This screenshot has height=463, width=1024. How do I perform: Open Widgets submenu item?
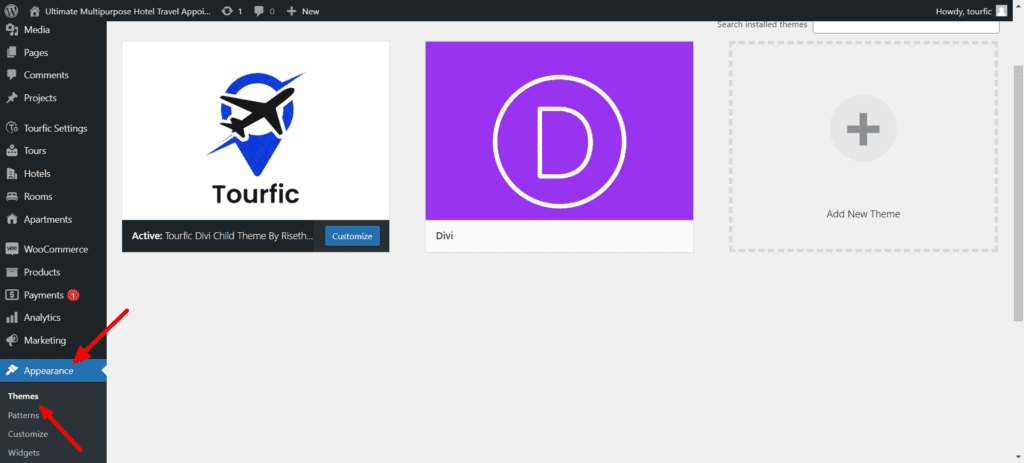[x=24, y=453]
